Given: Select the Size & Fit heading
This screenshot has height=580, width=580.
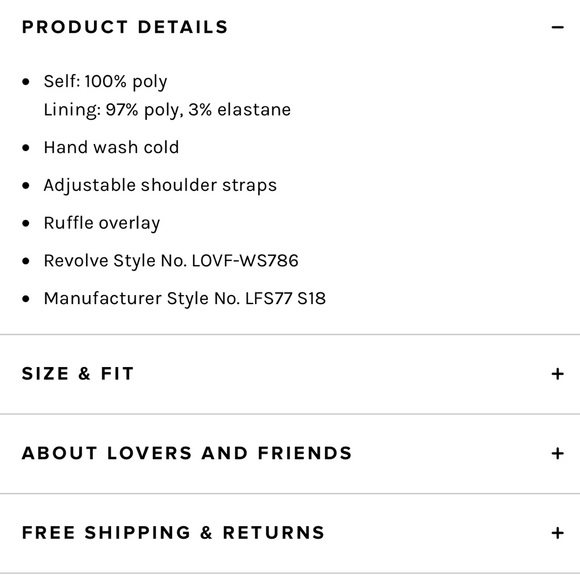Looking at the screenshot, I should coord(78,374).
